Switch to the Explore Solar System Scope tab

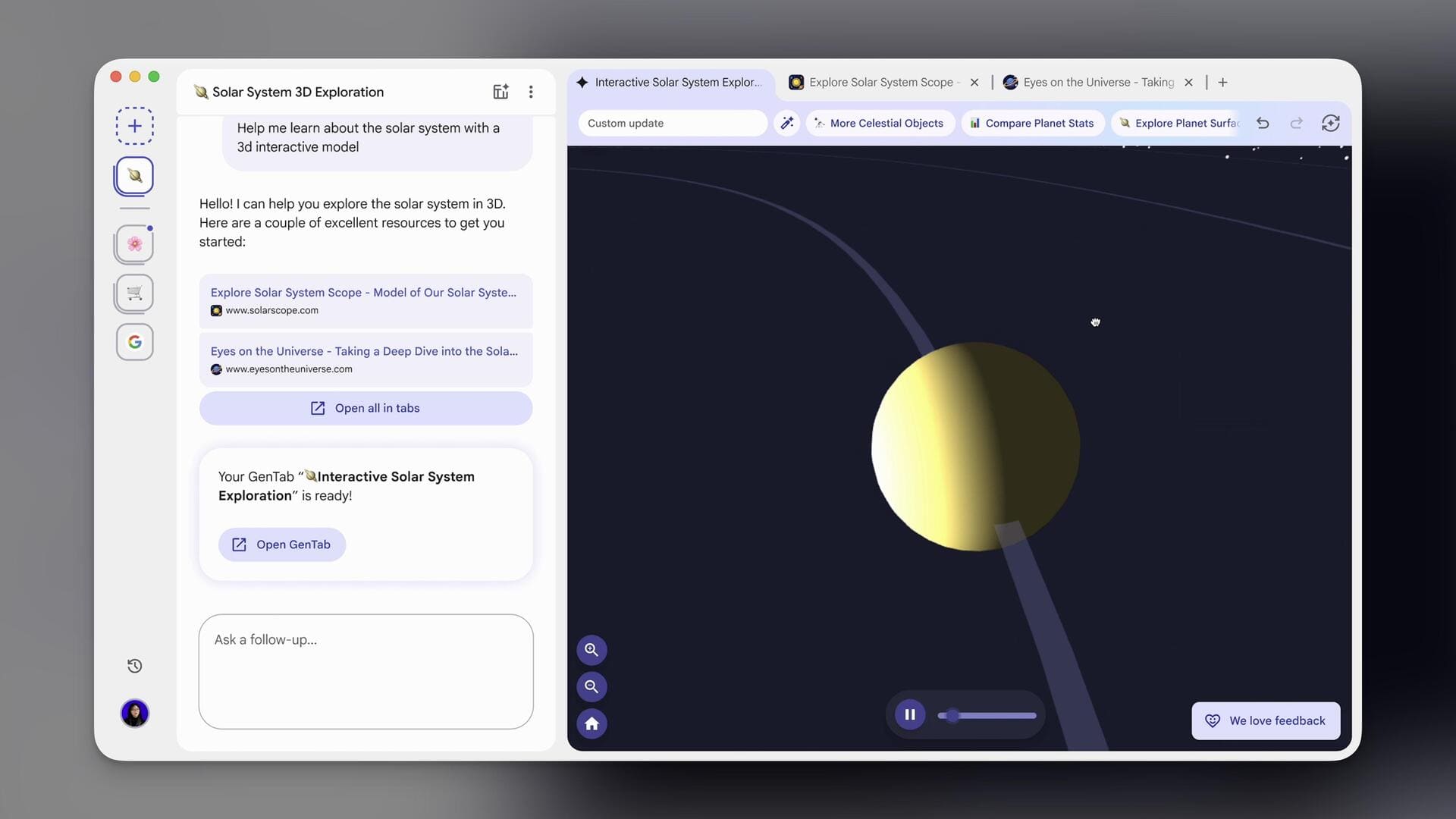(880, 82)
